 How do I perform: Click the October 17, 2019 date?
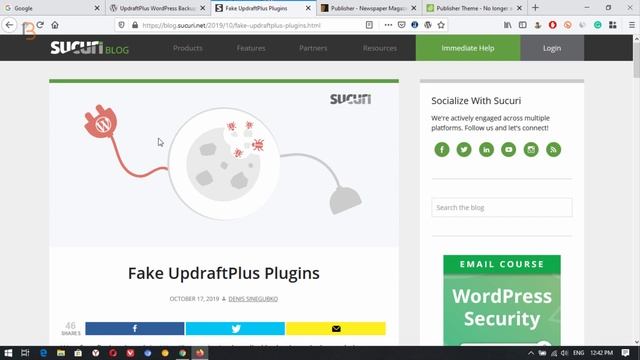coord(194,299)
